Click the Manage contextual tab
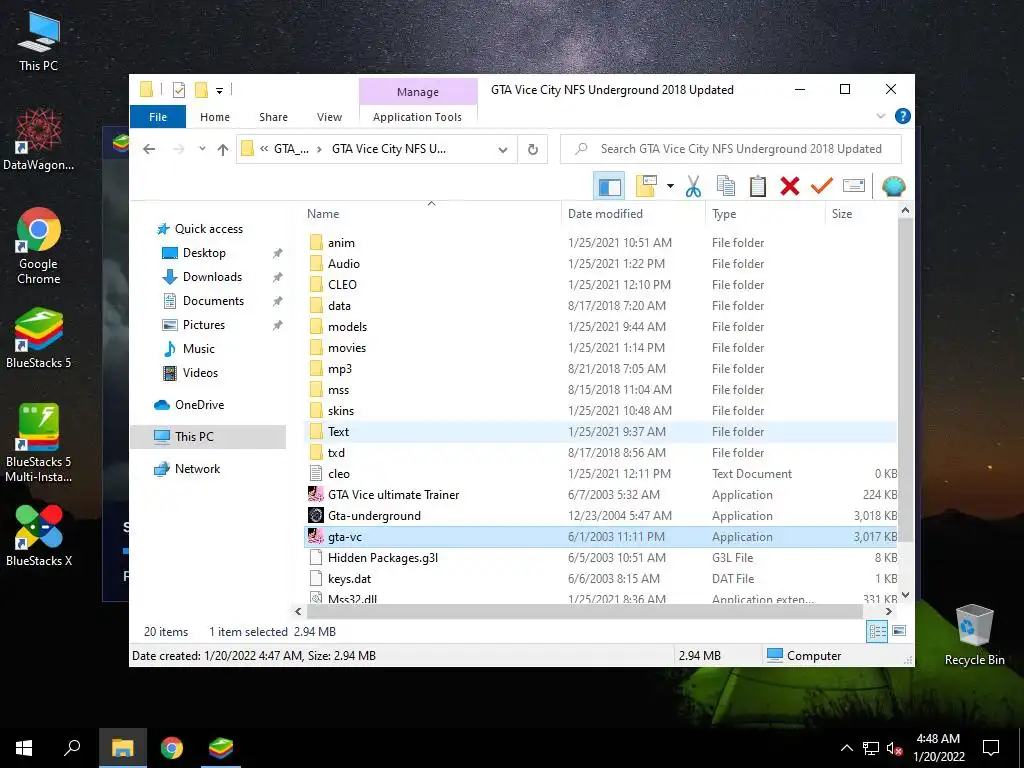The image size is (1024, 768). [418, 92]
